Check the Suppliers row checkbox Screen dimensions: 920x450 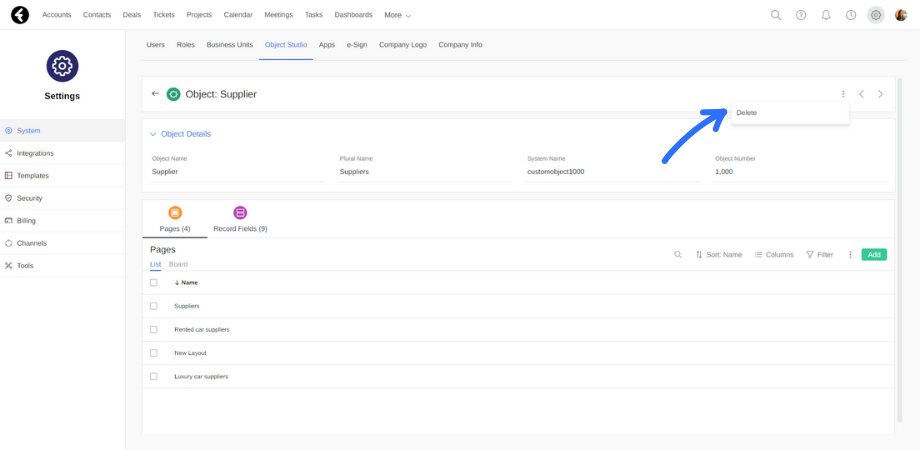[x=154, y=306]
